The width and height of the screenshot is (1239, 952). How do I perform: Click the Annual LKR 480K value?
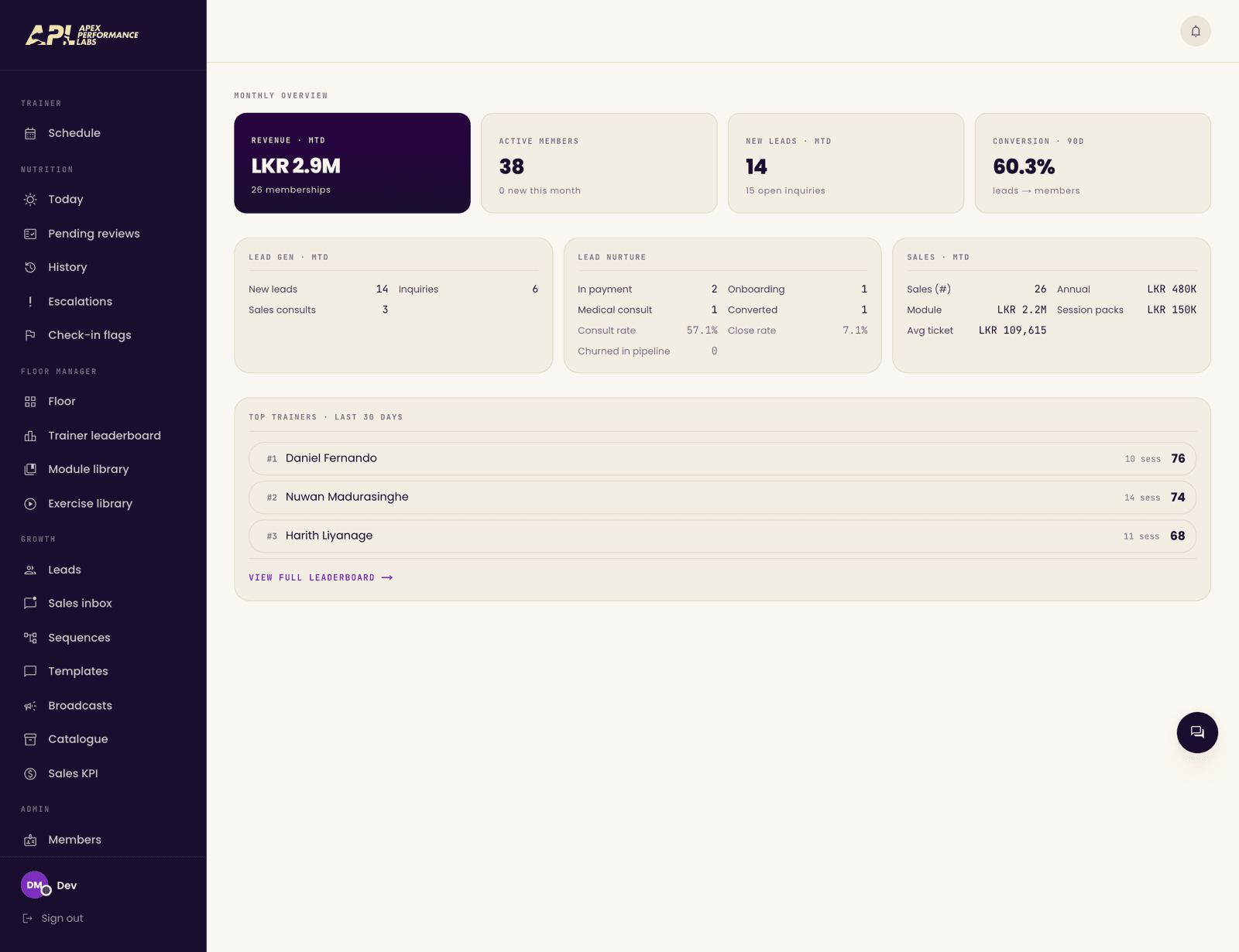(1172, 289)
